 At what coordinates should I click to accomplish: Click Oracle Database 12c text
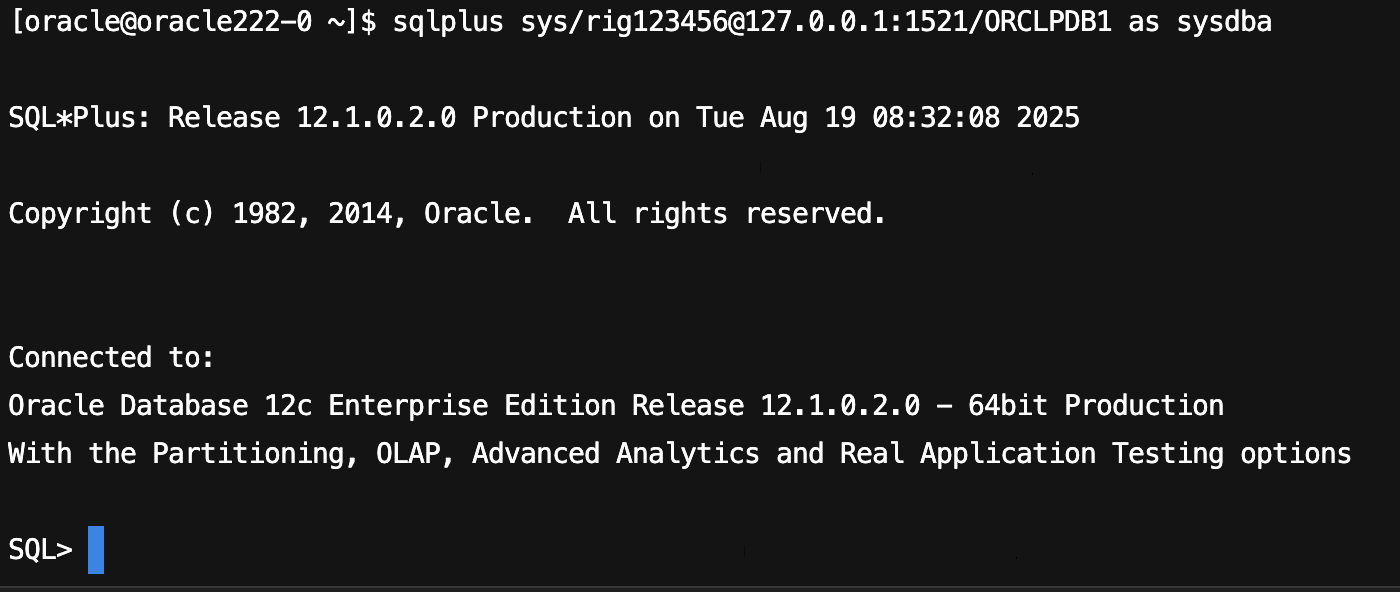click(x=161, y=406)
